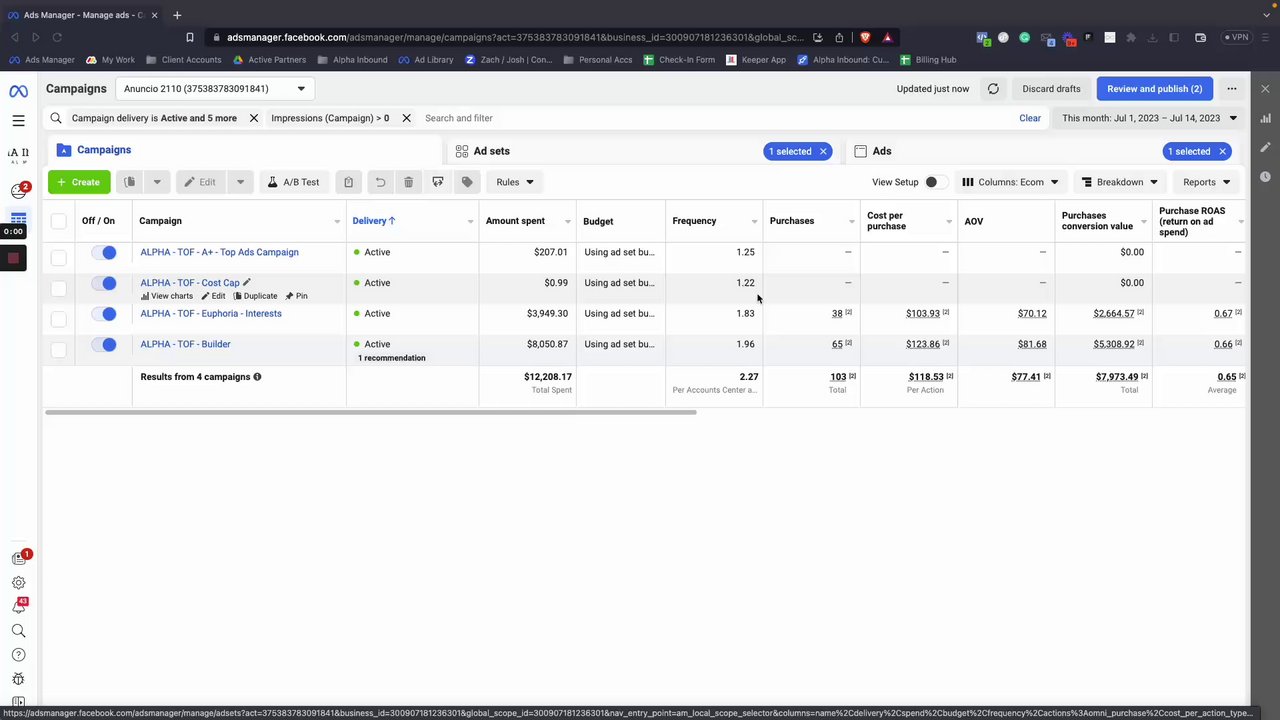1280x720 pixels.
Task: Reload the browser page
Action: coord(57,38)
